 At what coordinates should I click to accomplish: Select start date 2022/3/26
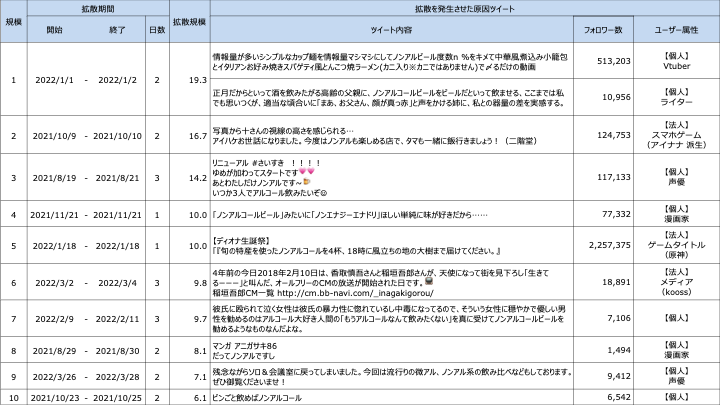pyautogui.click(x=54, y=377)
